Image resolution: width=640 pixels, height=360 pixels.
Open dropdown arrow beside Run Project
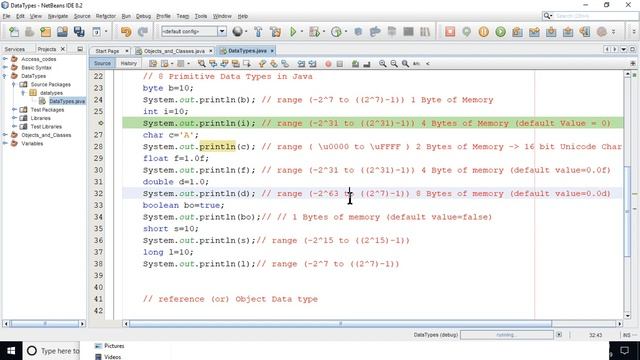pos(302,32)
